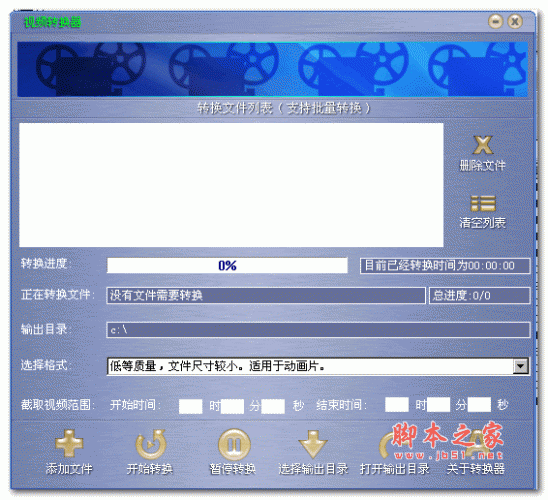The image size is (548, 500).
Task: Click the elapsed time 00:00:00 field
Action: [x=445, y=266]
